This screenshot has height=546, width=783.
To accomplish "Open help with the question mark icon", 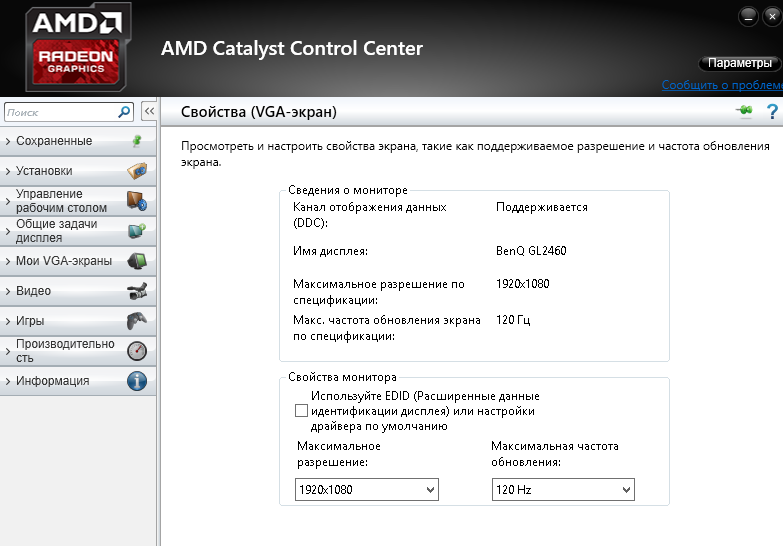I will (772, 111).
